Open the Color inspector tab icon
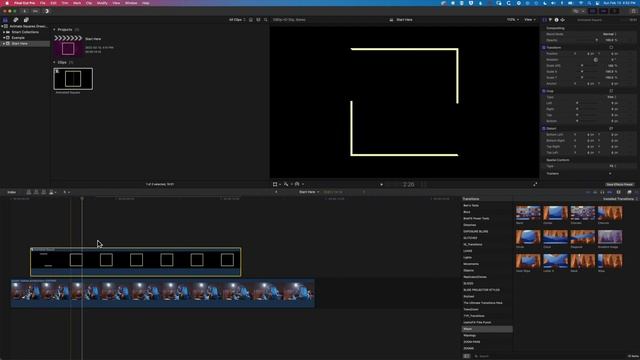 (550, 20)
